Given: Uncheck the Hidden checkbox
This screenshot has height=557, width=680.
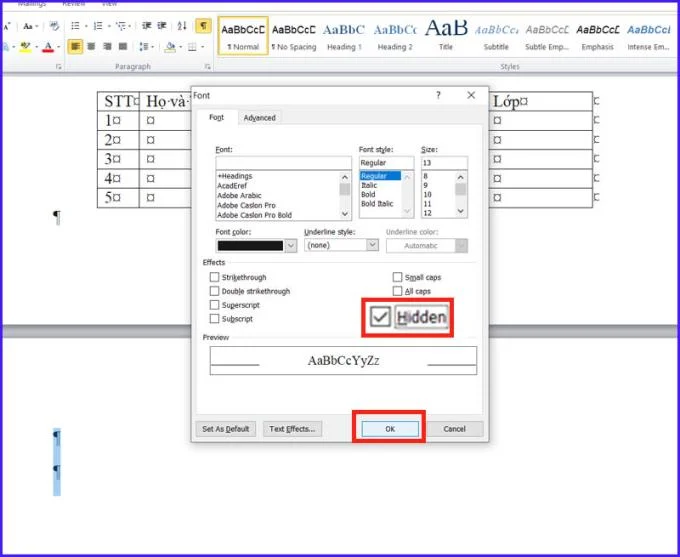Looking at the screenshot, I should click(380, 317).
